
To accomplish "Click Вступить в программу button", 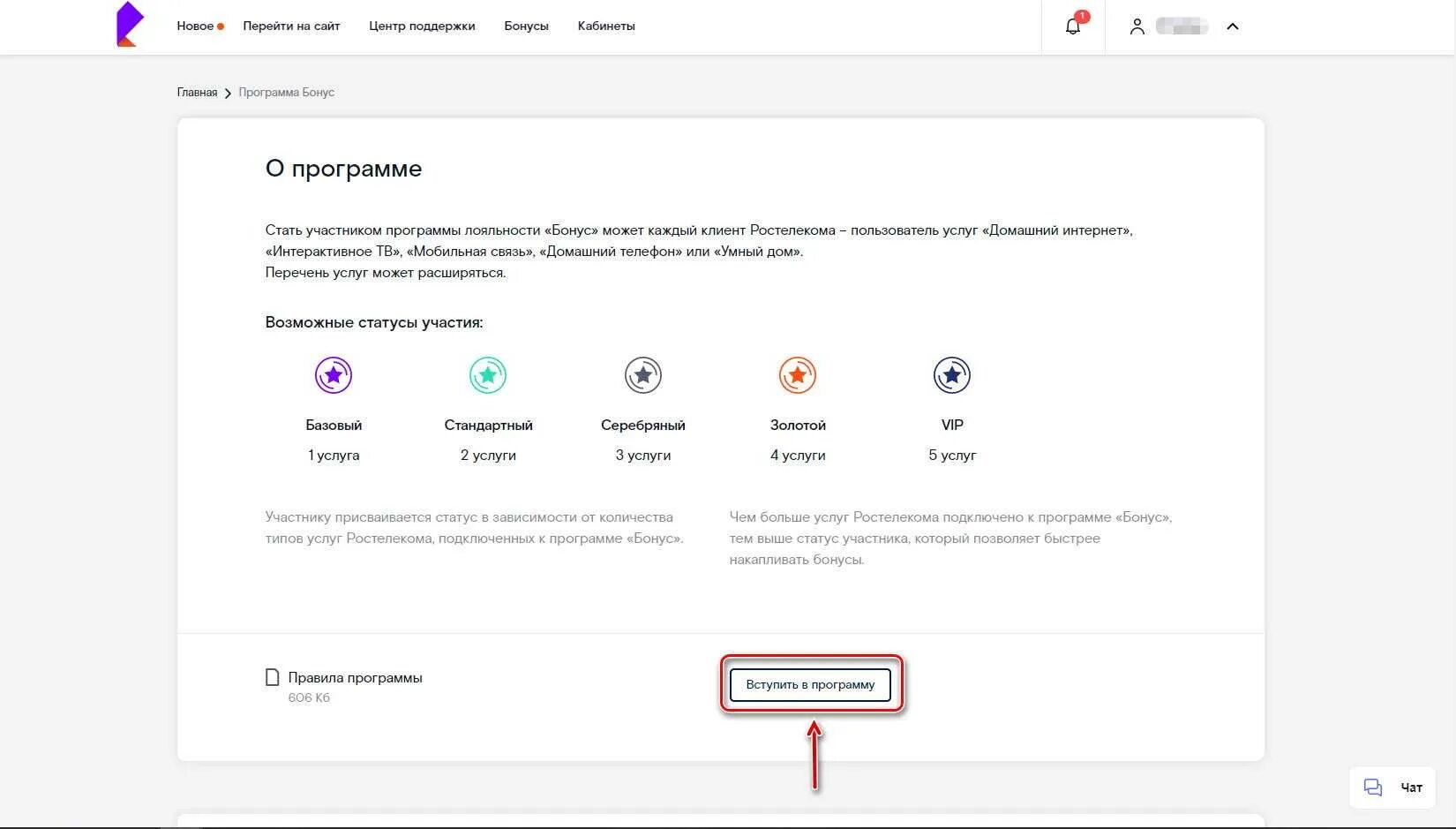I will (x=810, y=684).
